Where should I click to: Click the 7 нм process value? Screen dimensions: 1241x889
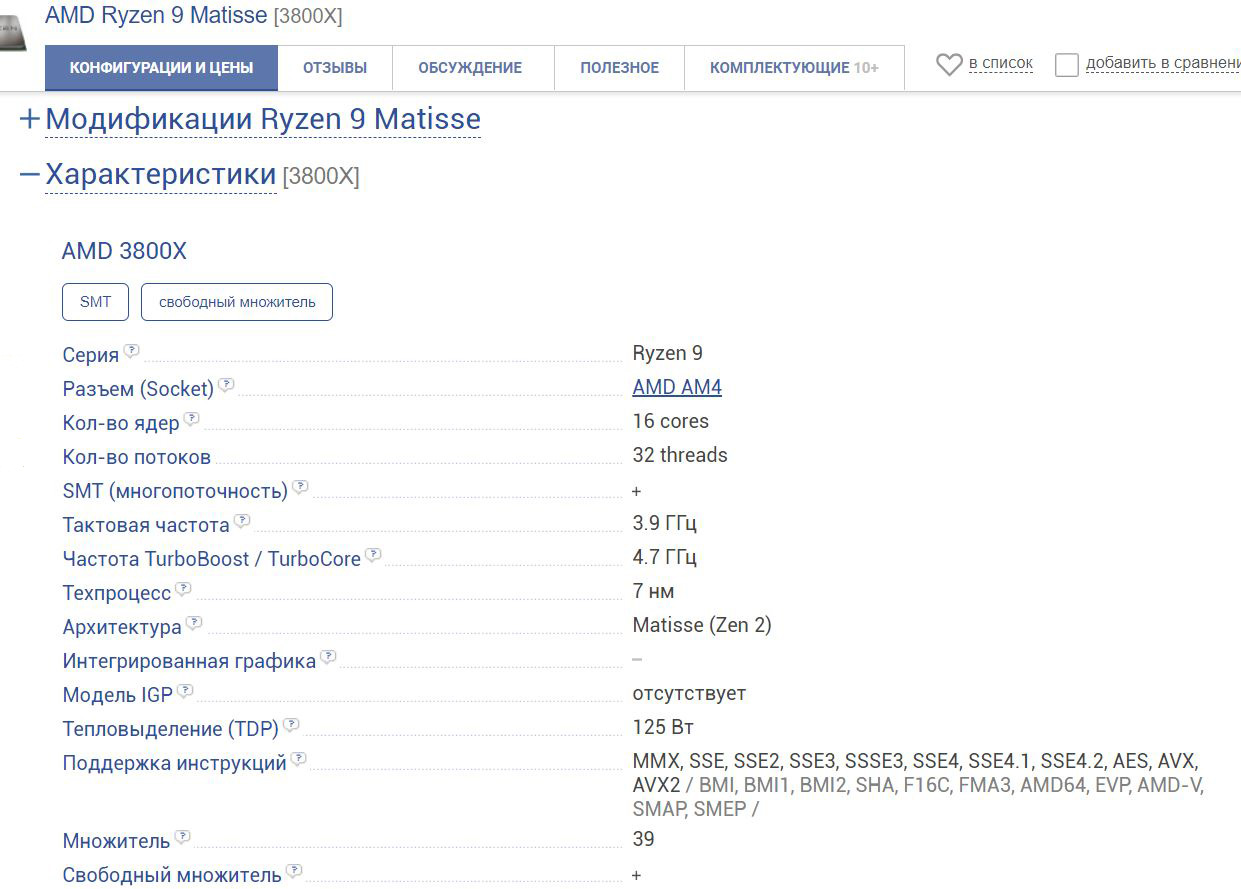coord(654,591)
